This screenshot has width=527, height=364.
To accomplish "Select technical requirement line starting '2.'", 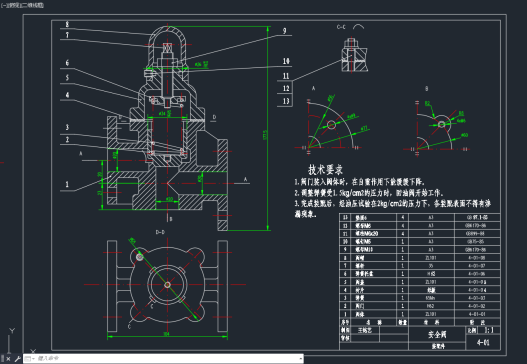I will [369, 193].
